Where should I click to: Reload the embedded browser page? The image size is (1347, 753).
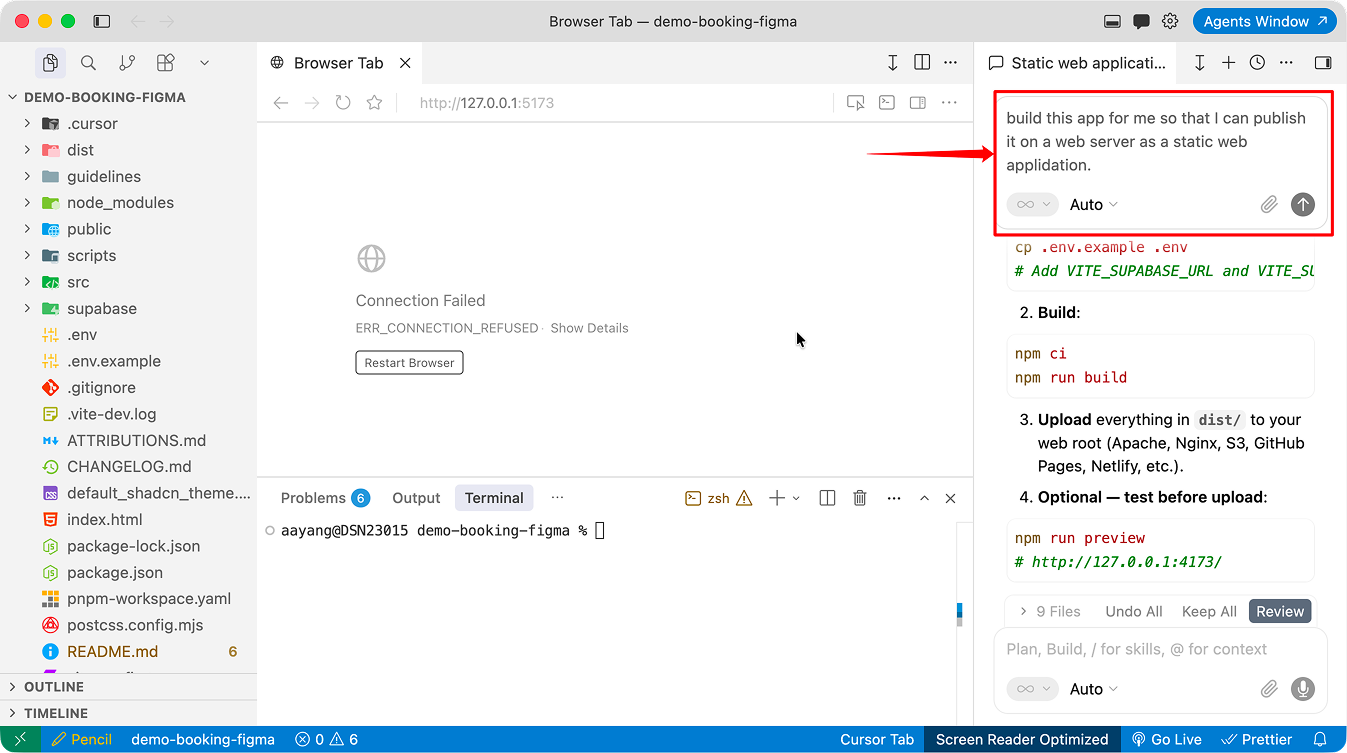(x=343, y=103)
